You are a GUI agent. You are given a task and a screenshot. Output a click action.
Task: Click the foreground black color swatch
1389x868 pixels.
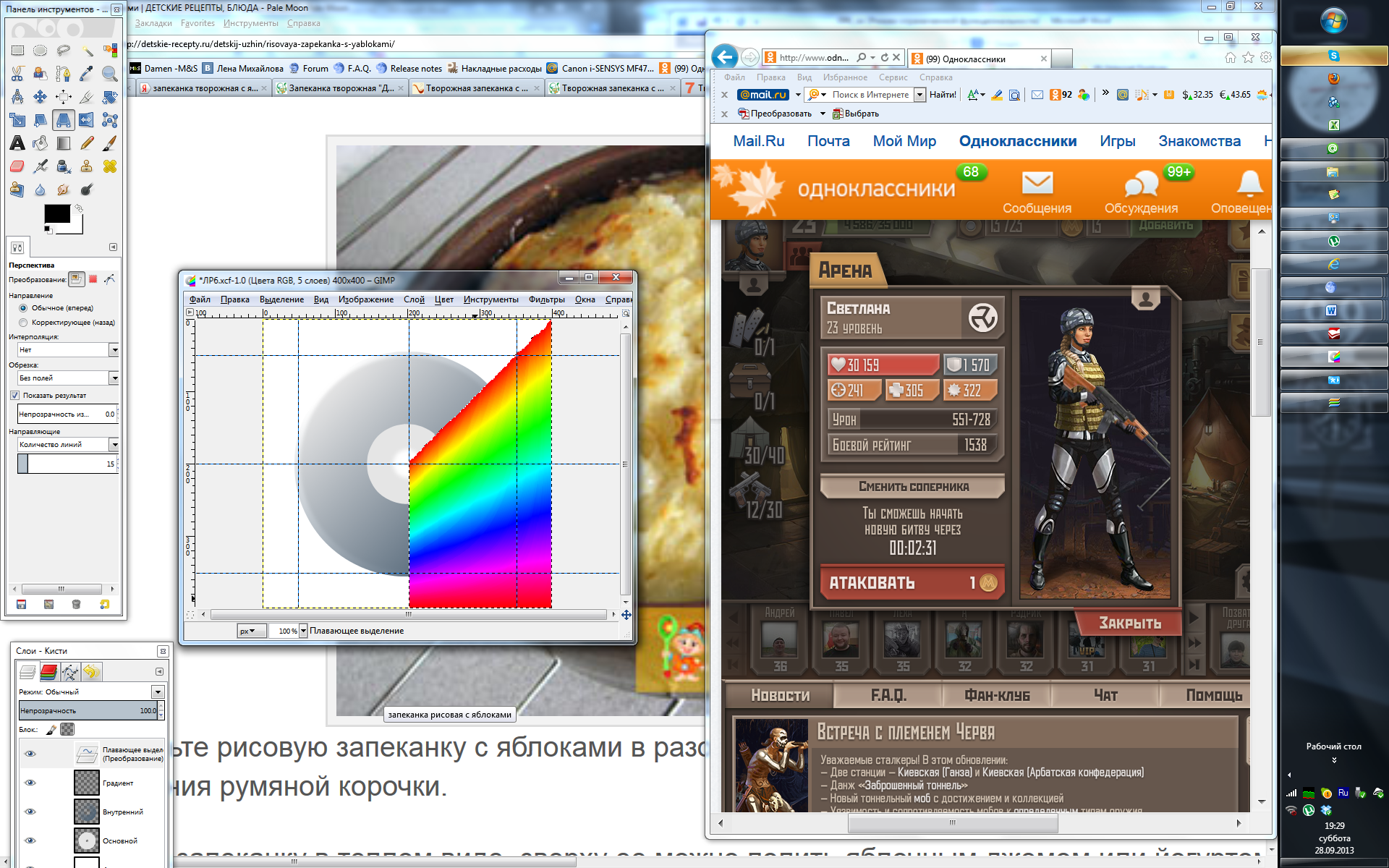[57, 213]
